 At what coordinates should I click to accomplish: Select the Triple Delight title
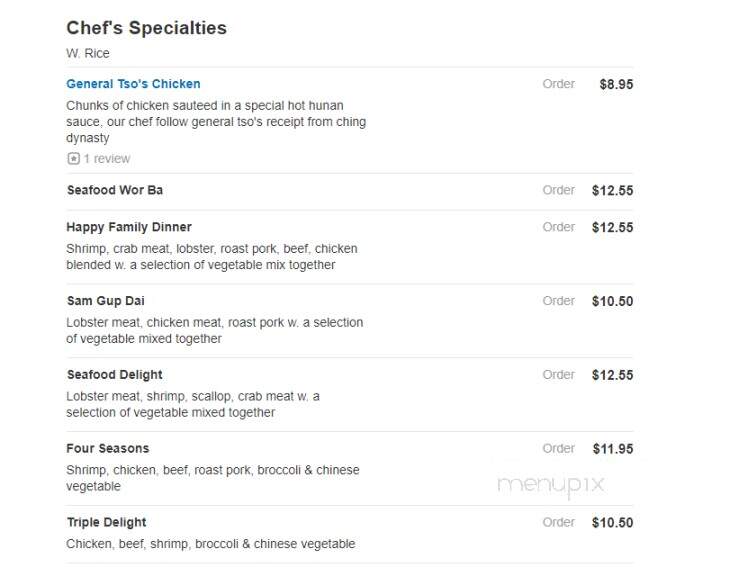tap(106, 522)
